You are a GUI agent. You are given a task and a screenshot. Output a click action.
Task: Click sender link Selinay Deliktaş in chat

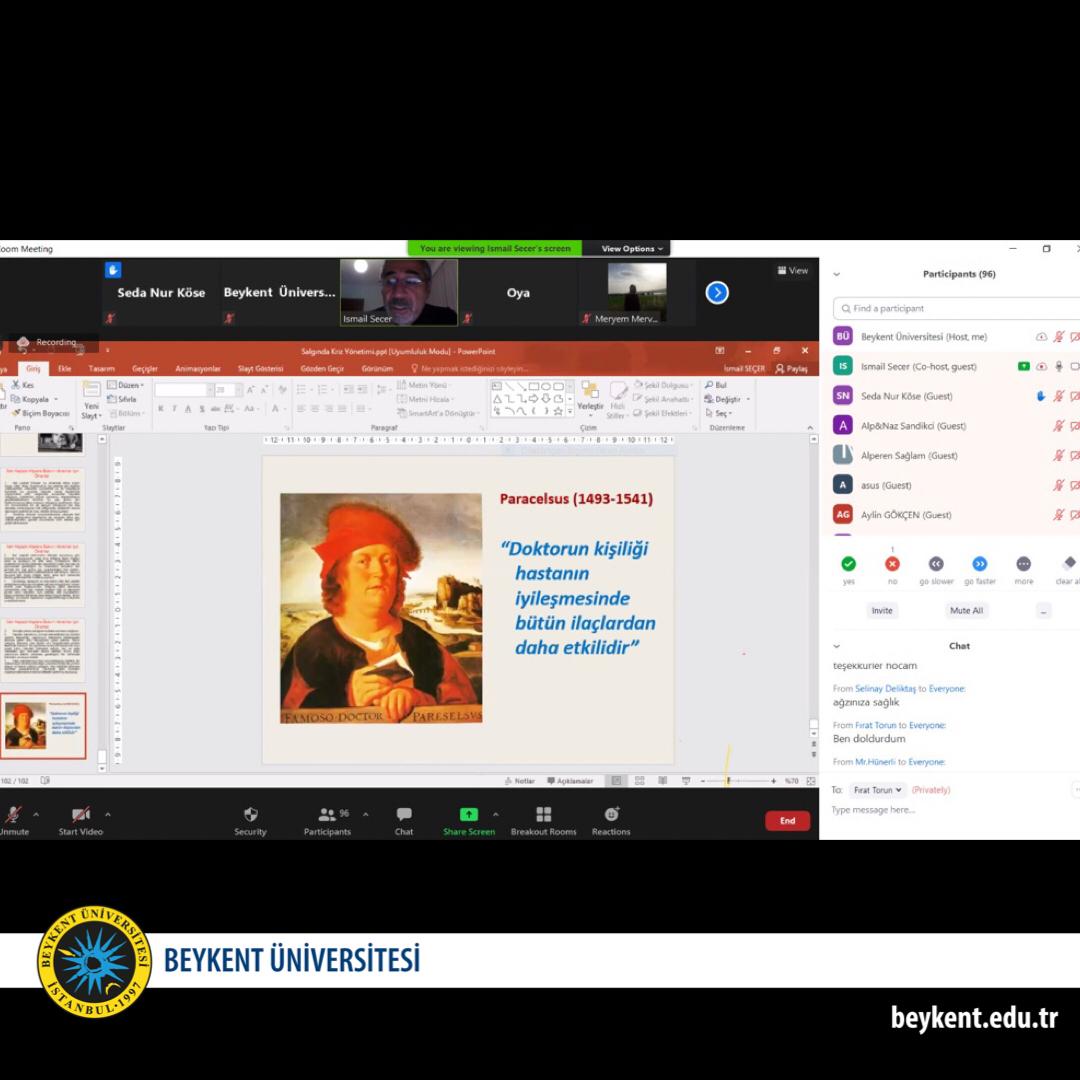(885, 688)
